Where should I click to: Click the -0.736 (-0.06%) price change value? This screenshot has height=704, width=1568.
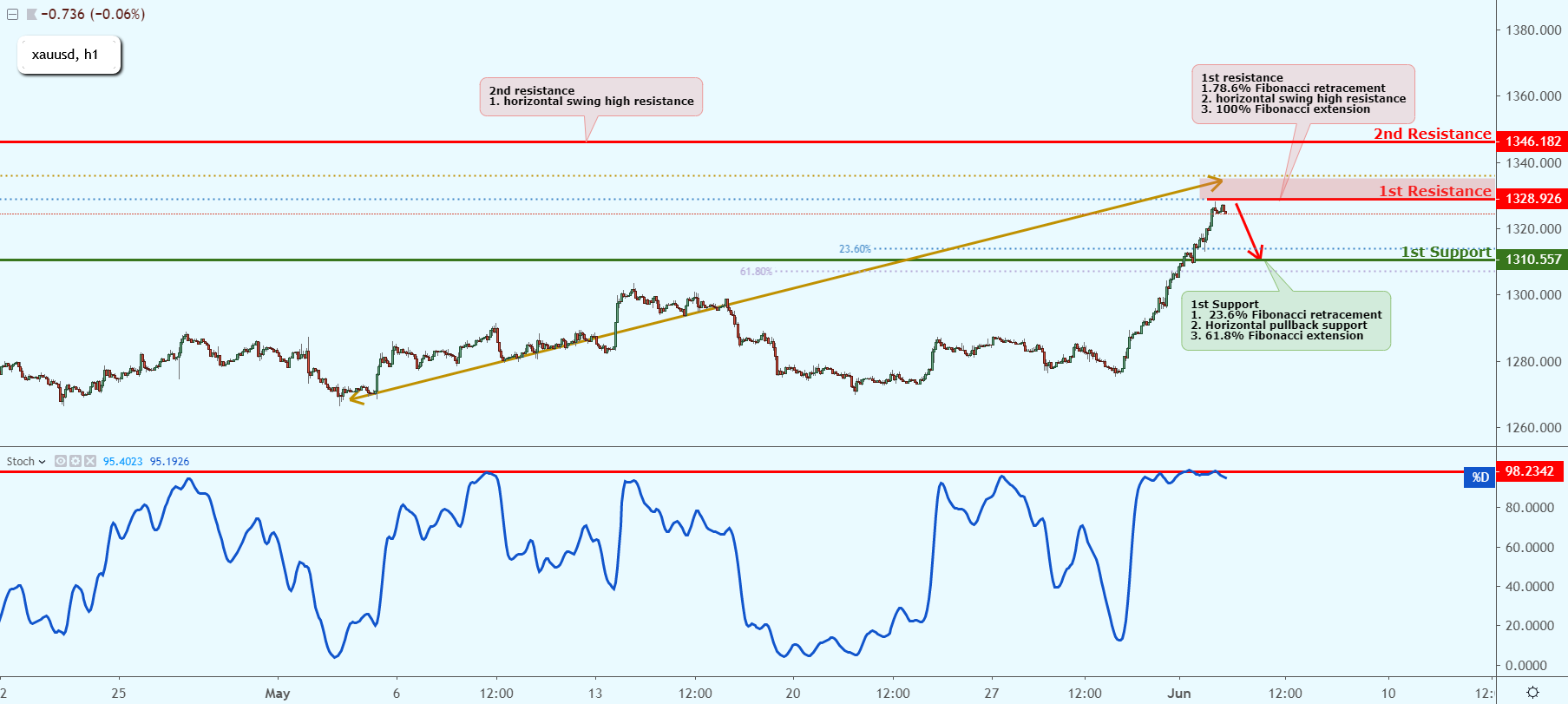tap(93, 15)
